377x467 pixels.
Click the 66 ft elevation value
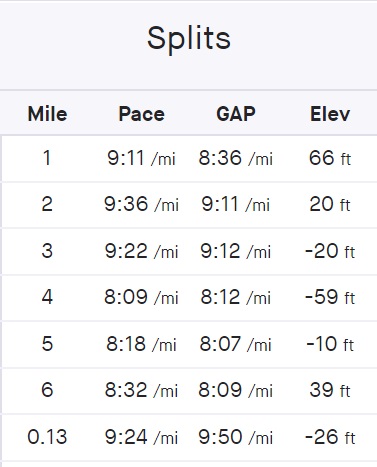coord(330,158)
